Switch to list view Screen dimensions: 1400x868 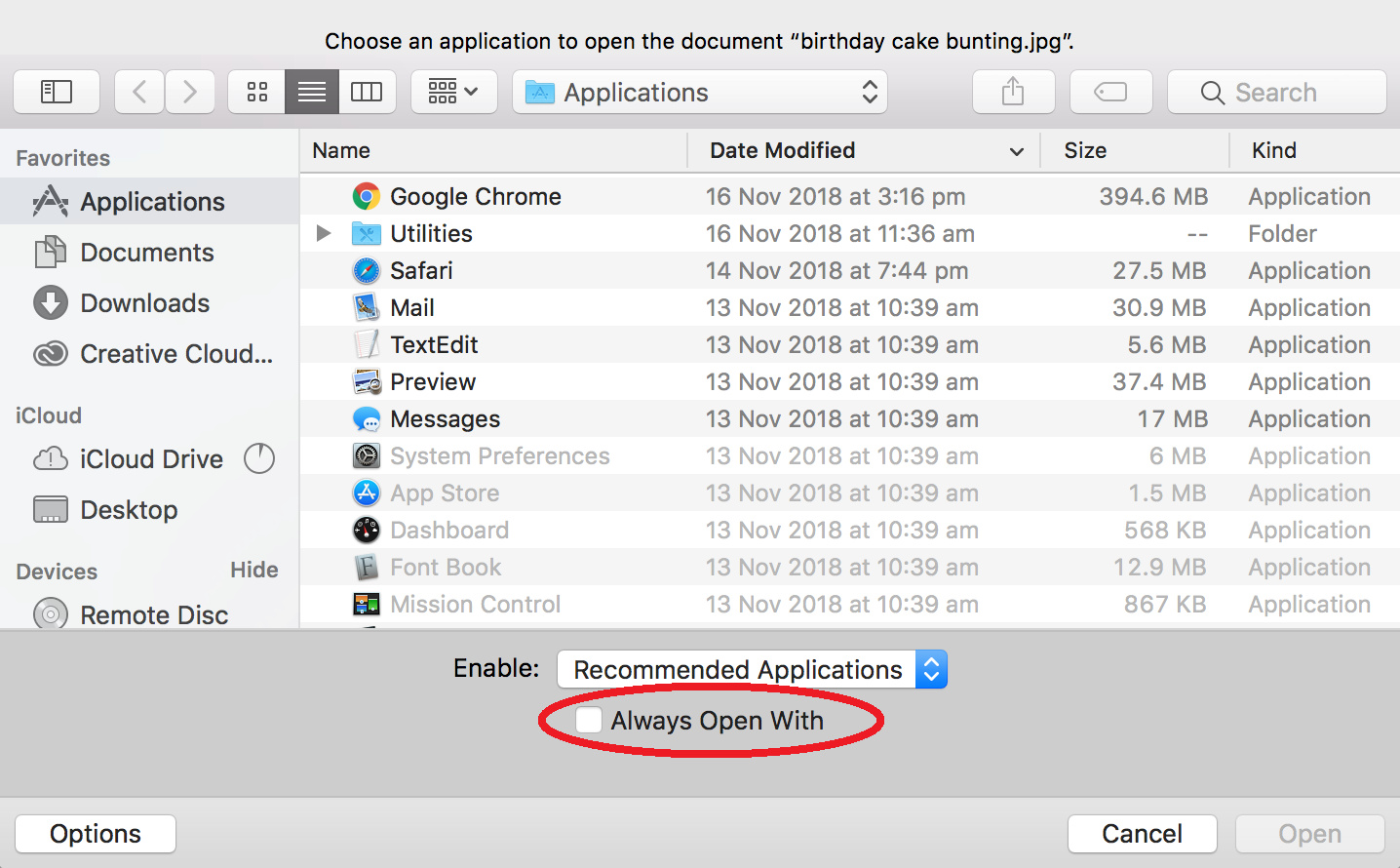click(x=312, y=92)
